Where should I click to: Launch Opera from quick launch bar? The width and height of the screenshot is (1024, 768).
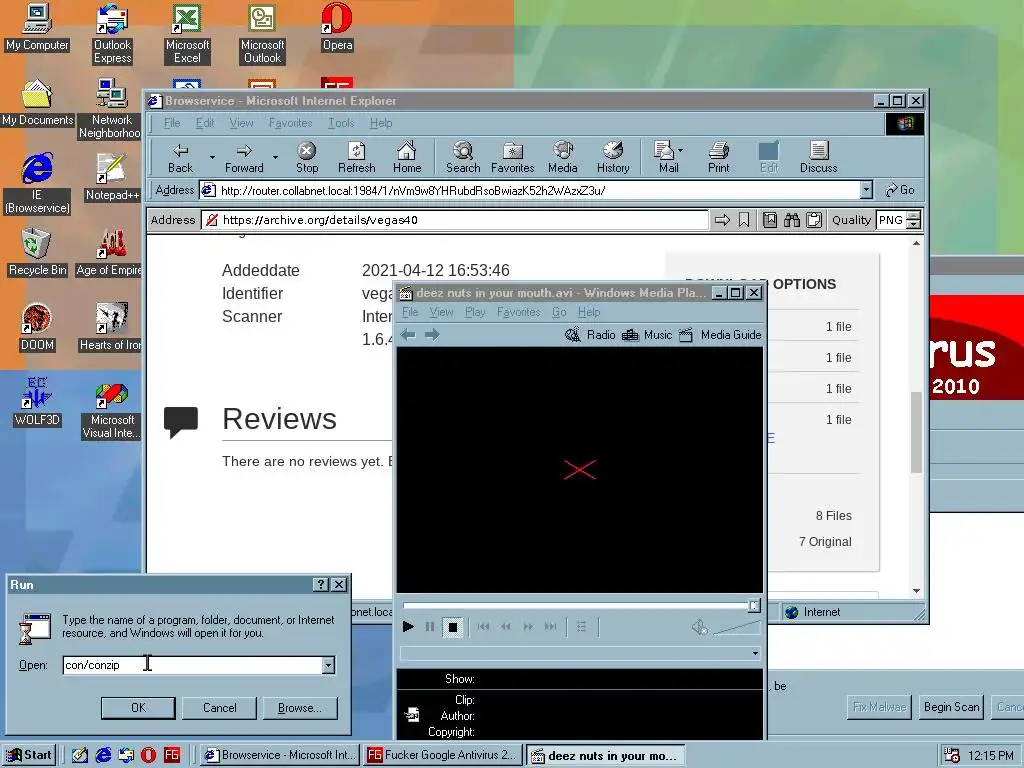click(x=149, y=755)
